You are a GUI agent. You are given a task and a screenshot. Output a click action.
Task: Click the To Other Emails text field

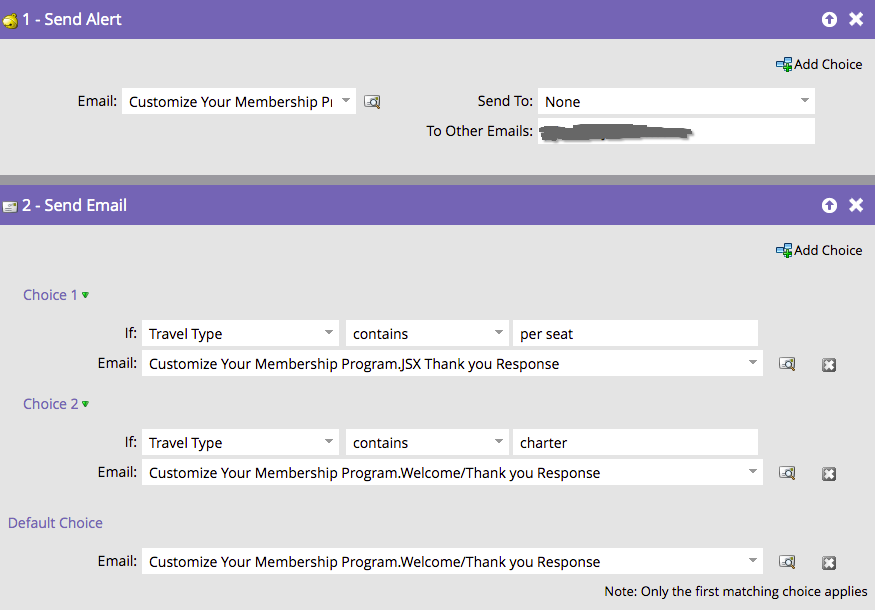(x=675, y=131)
